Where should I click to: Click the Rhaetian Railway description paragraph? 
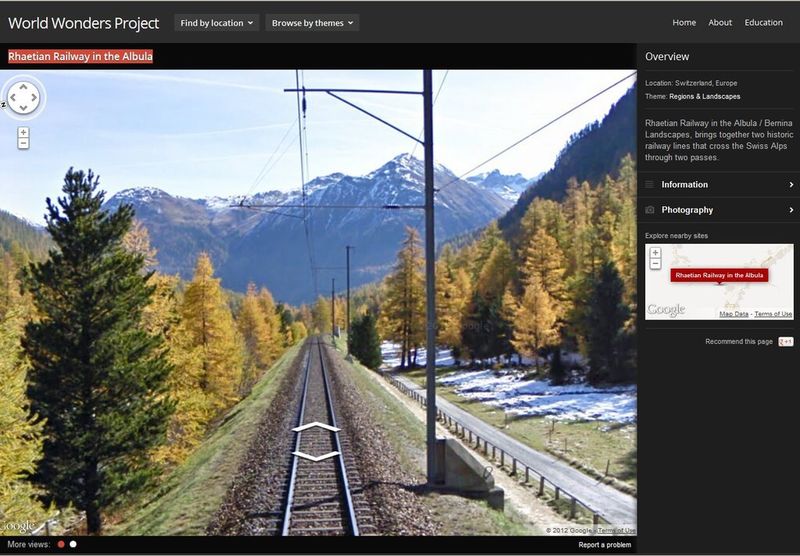[x=719, y=140]
